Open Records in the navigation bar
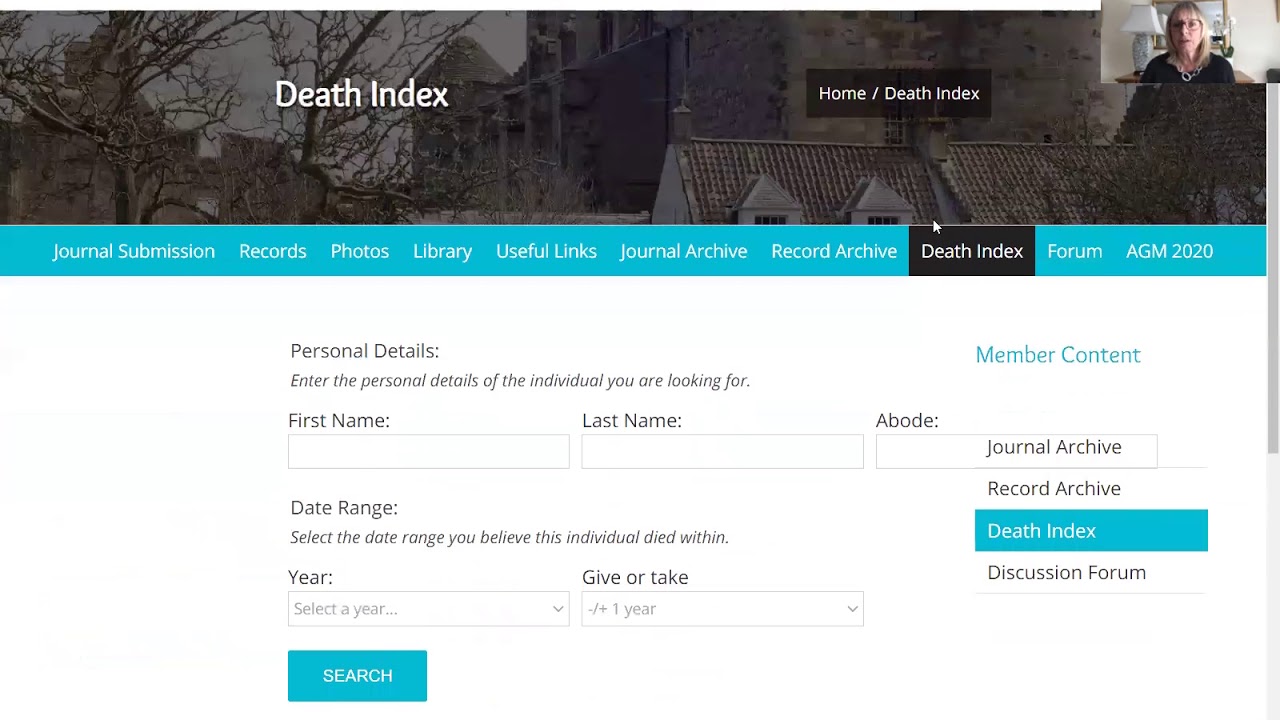The image size is (1280, 720). point(272,251)
